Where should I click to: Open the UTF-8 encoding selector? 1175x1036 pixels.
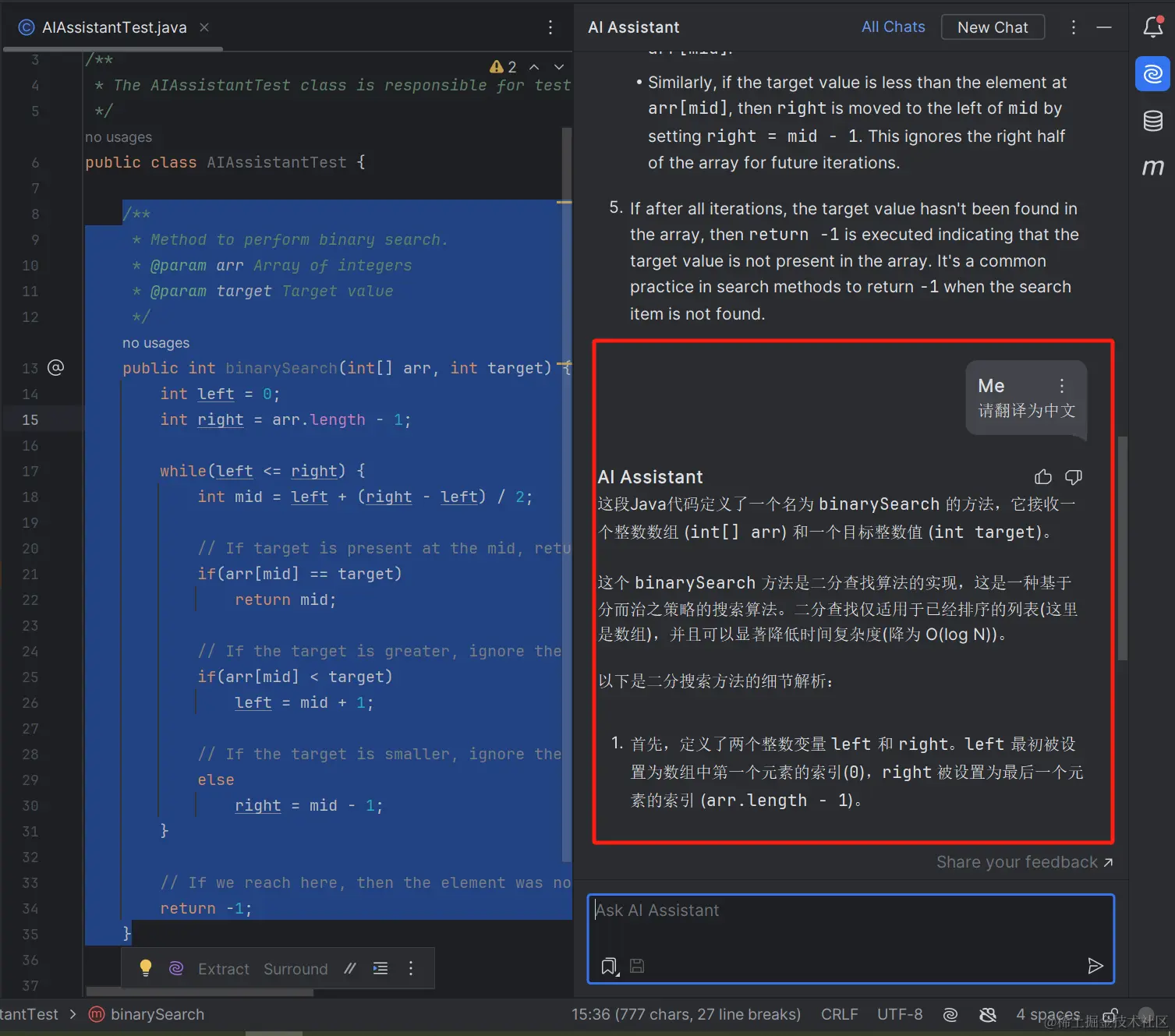point(900,1014)
